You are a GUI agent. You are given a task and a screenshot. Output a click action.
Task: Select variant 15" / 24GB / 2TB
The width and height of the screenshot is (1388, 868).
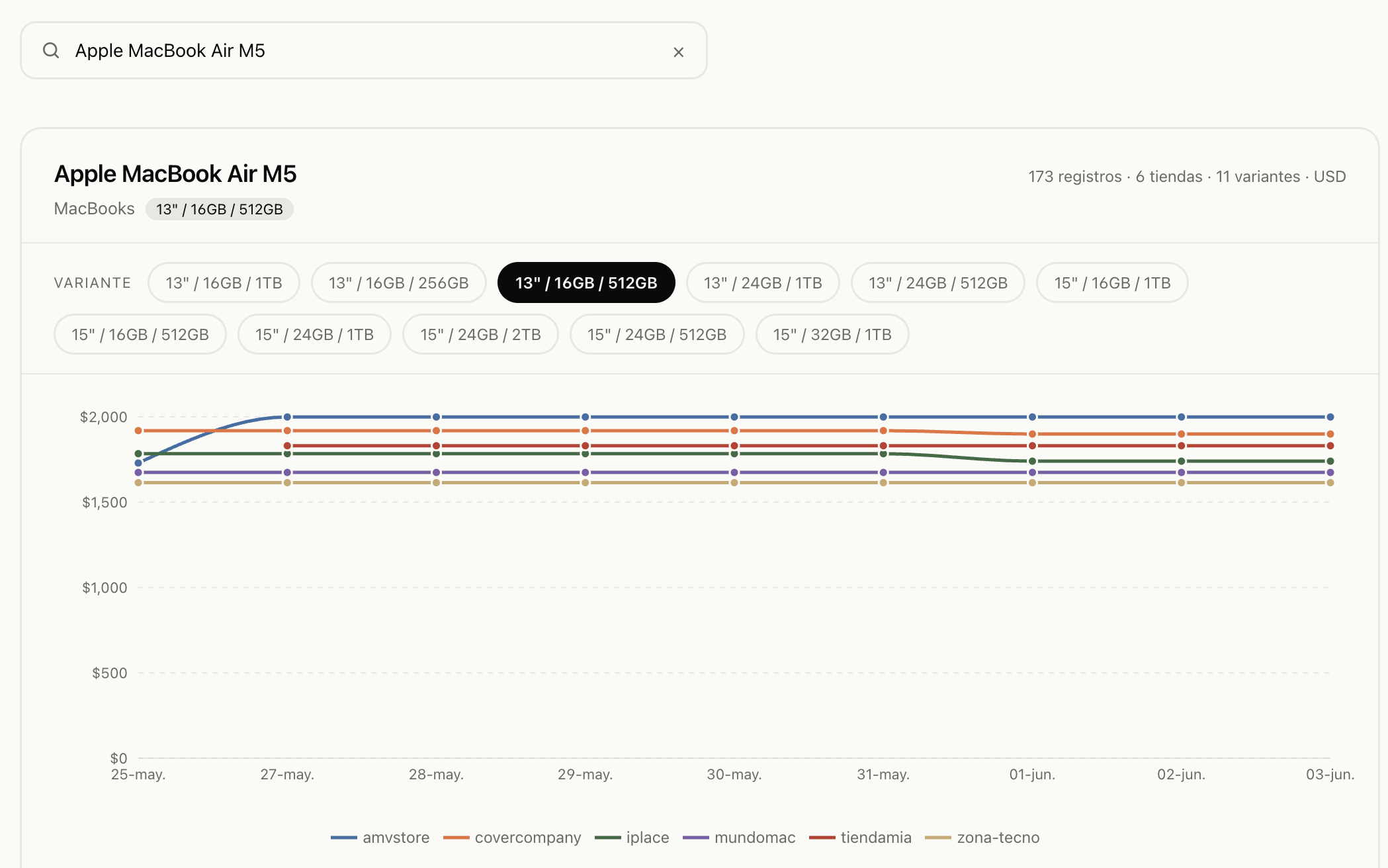click(x=480, y=334)
